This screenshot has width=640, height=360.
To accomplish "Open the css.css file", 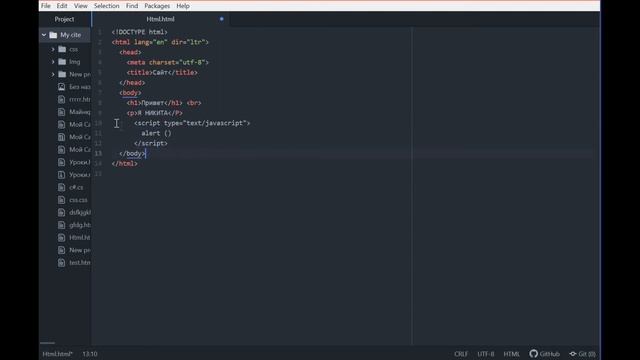I will (x=78, y=200).
